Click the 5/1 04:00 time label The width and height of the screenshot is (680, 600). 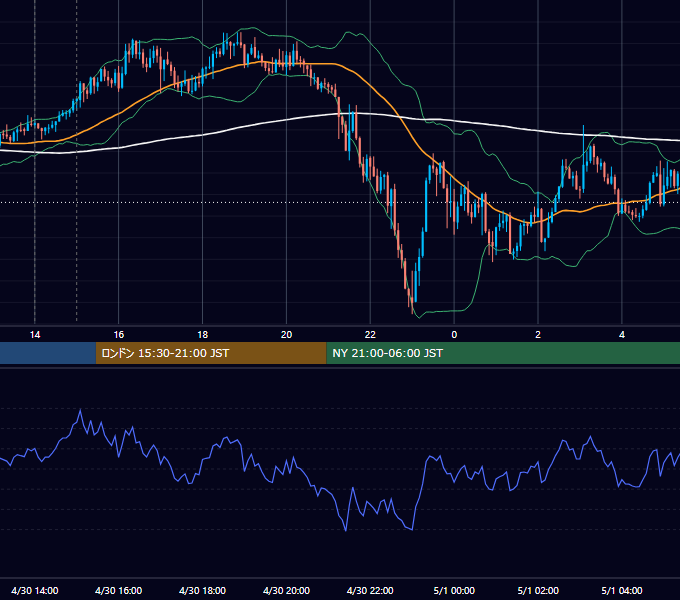click(622, 590)
